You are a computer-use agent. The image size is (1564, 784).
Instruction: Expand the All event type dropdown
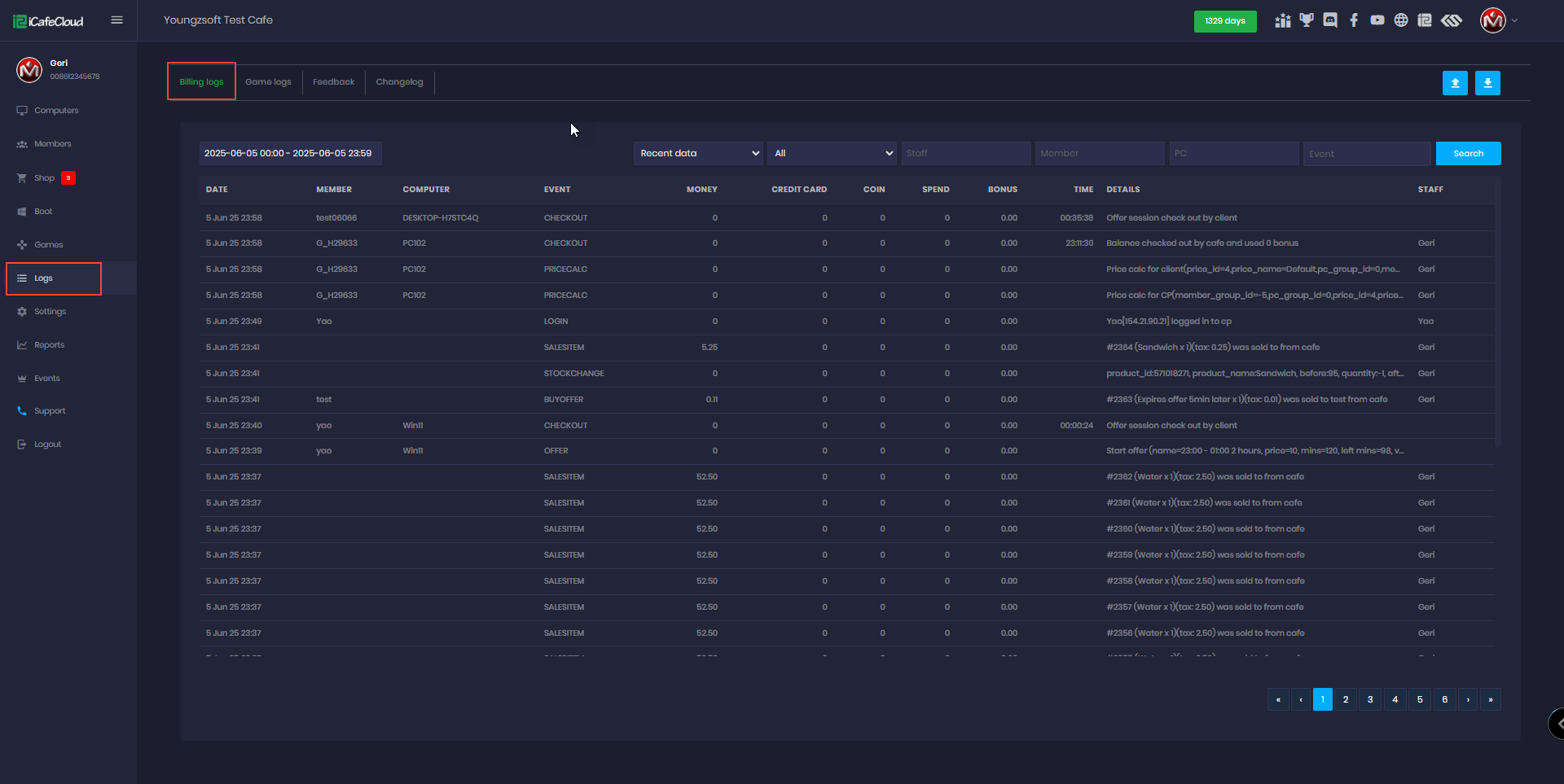(x=831, y=153)
